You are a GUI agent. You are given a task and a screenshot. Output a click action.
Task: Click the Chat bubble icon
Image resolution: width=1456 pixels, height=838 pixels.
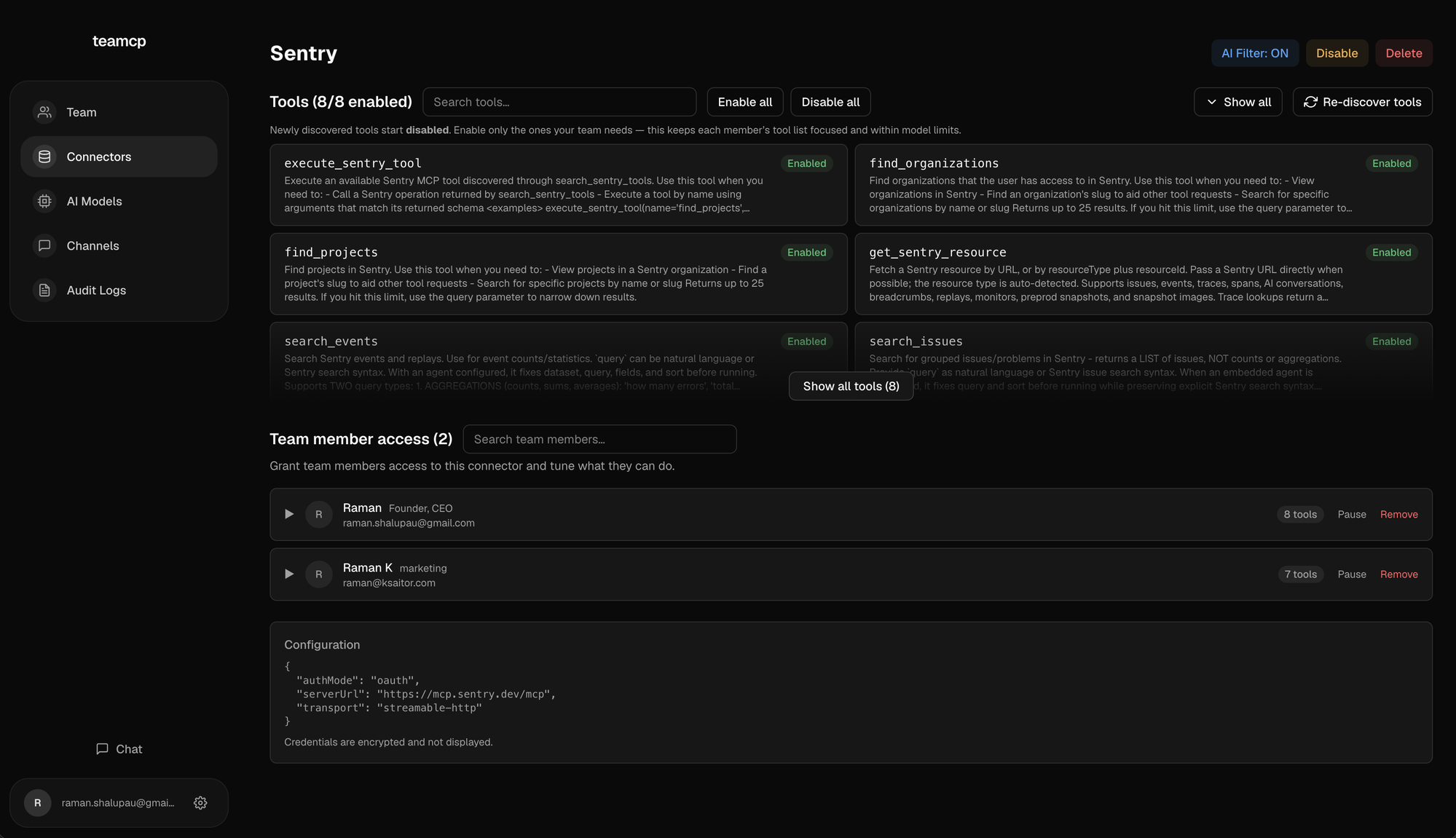point(102,748)
